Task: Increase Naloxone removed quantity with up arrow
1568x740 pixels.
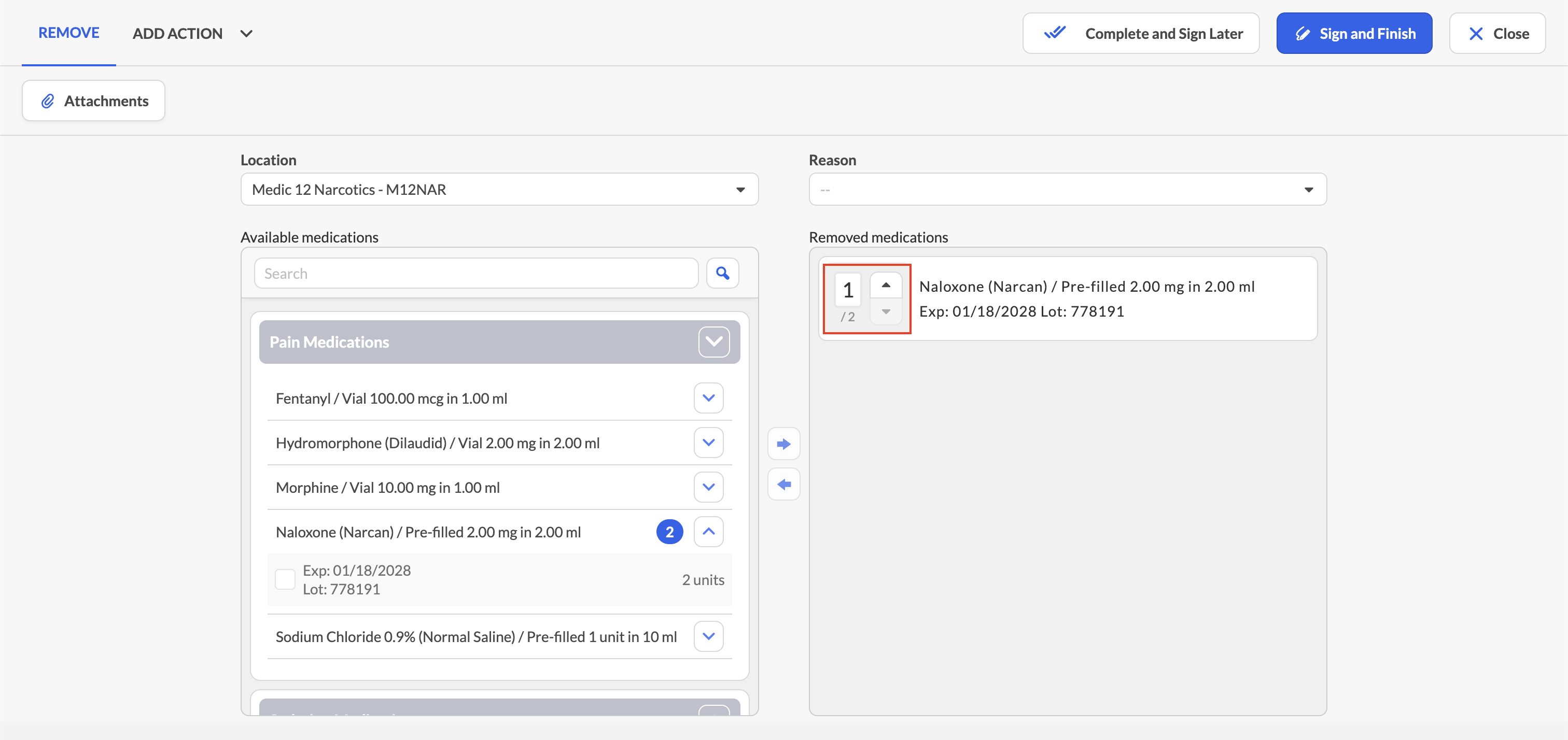Action: click(x=886, y=285)
